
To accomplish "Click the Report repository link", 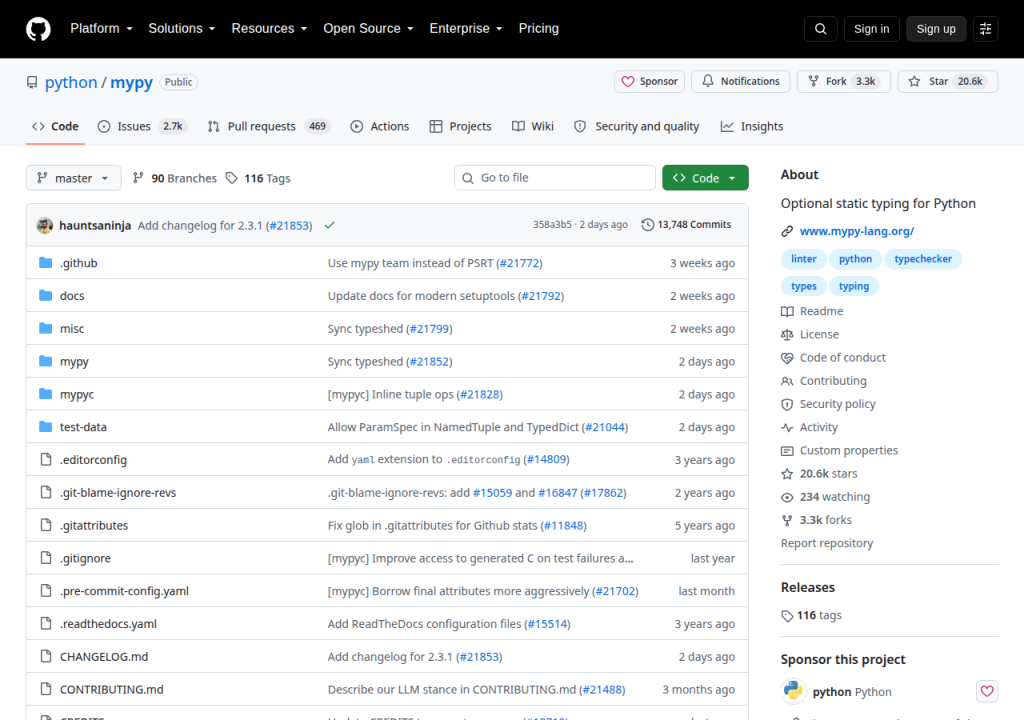I will (827, 544).
